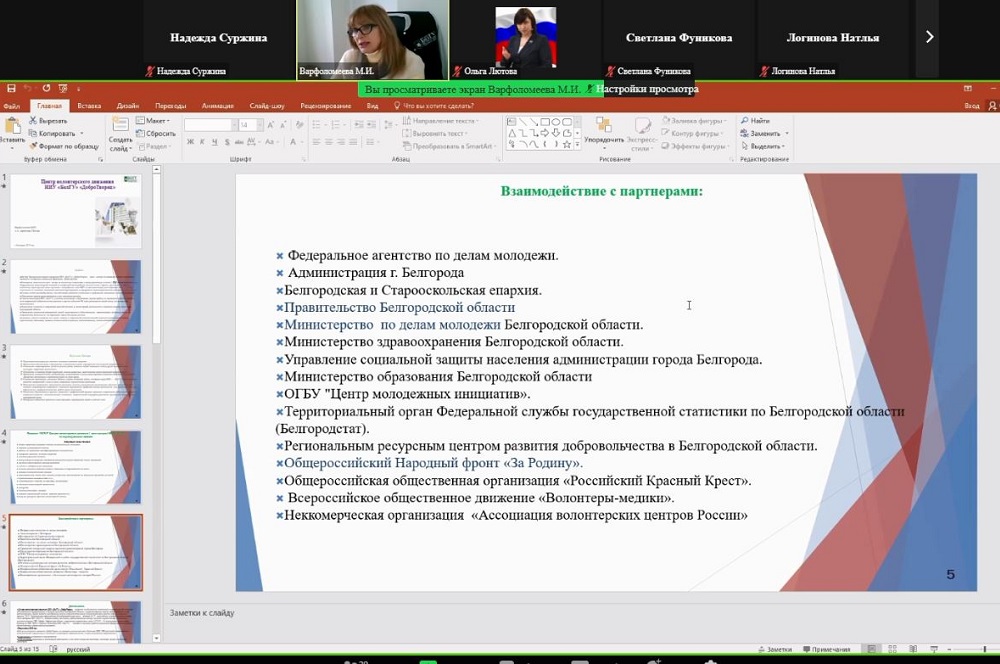Show next participants with the right arrow
Image resolution: width=1000 pixels, height=664 pixels.
click(929, 37)
